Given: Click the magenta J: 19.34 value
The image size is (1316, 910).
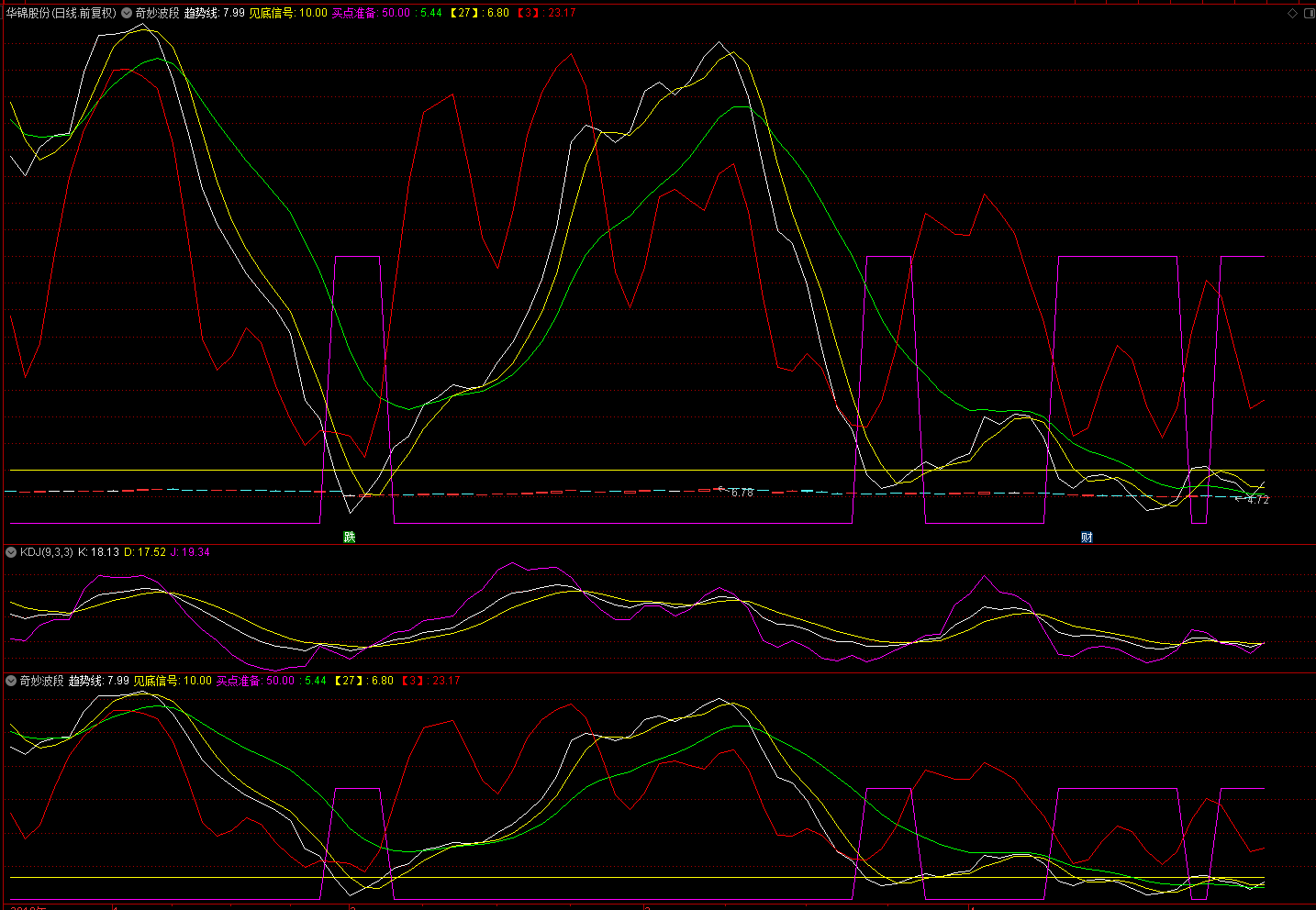Looking at the screenshot, I should click(x=190, y=552).
